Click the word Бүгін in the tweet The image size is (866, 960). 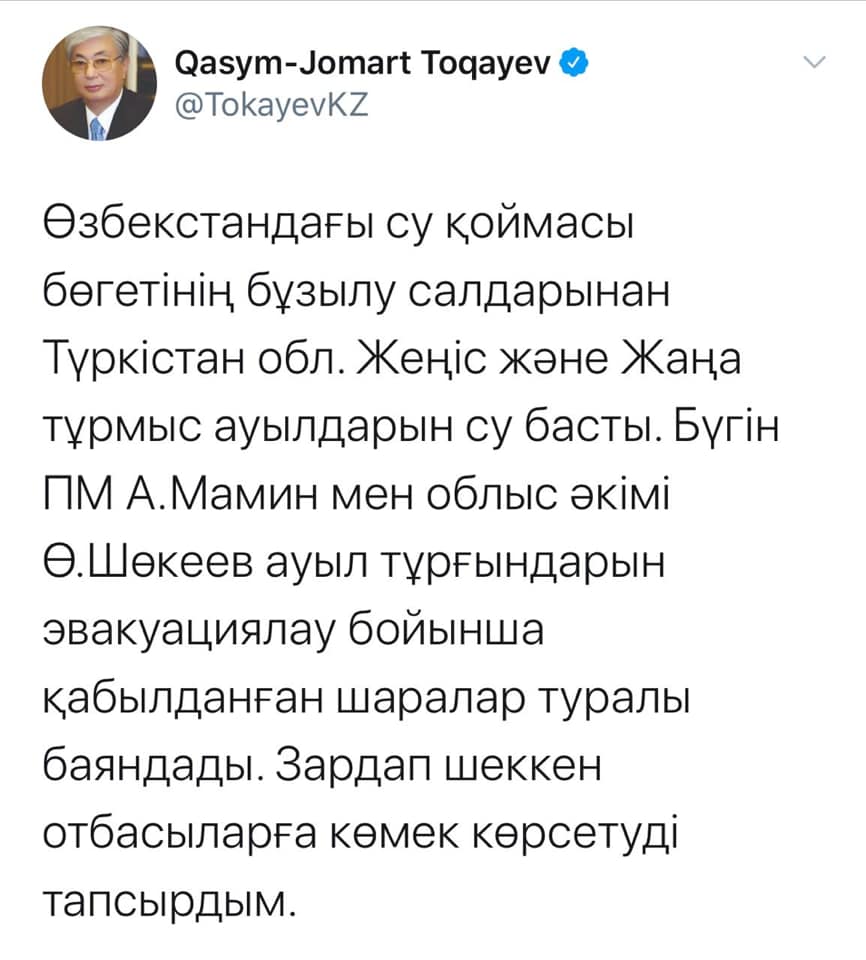(x=726, y=426)
